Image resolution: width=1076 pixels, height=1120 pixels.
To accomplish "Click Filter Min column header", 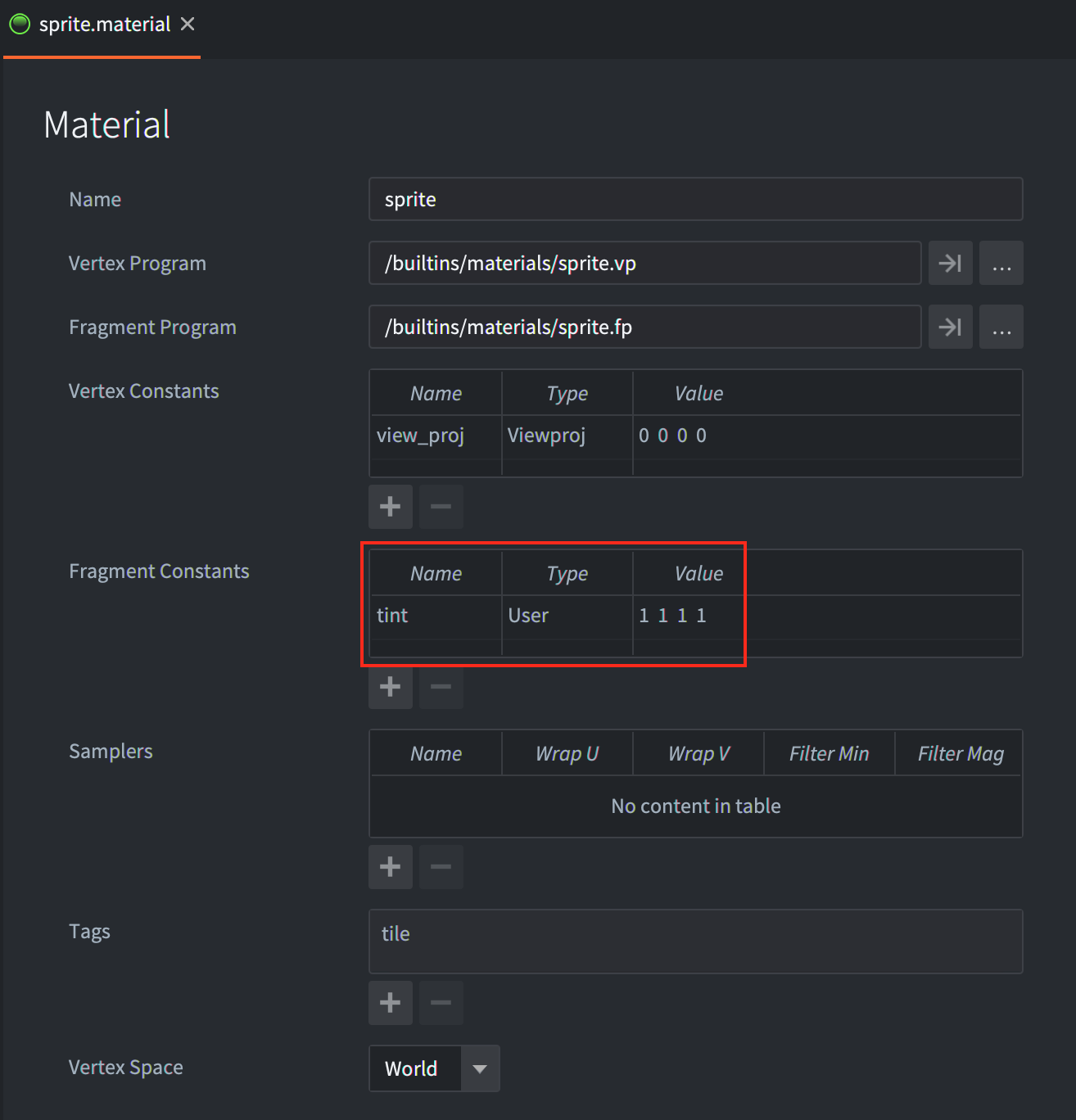I will (x=829, y=753).
